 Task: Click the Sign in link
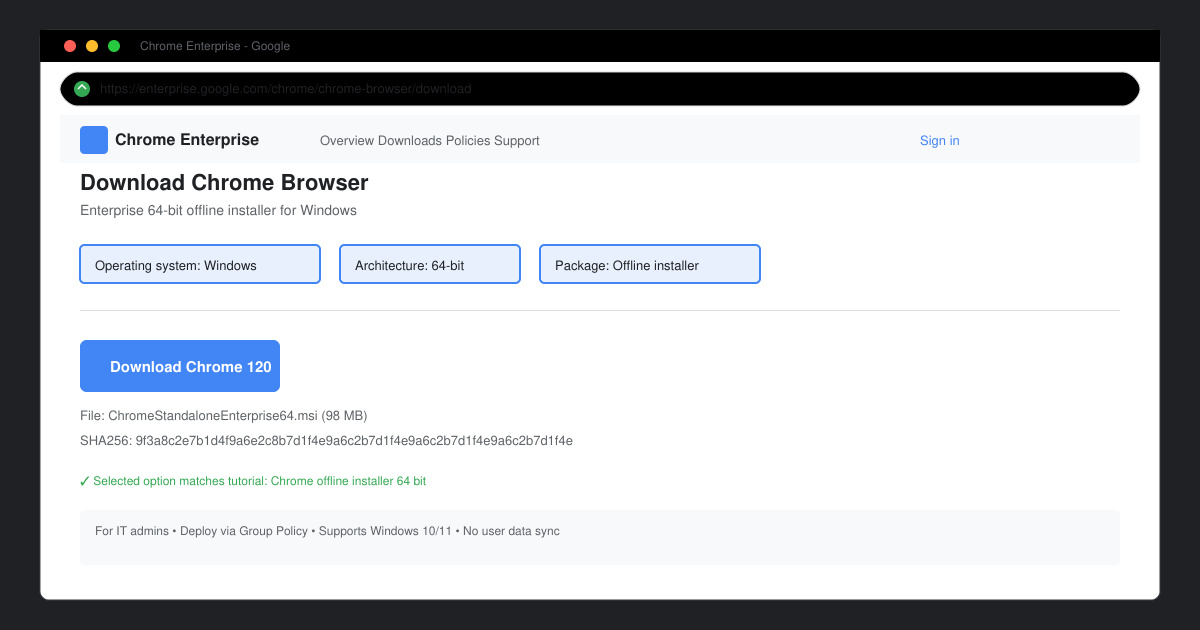pos(940,141)
